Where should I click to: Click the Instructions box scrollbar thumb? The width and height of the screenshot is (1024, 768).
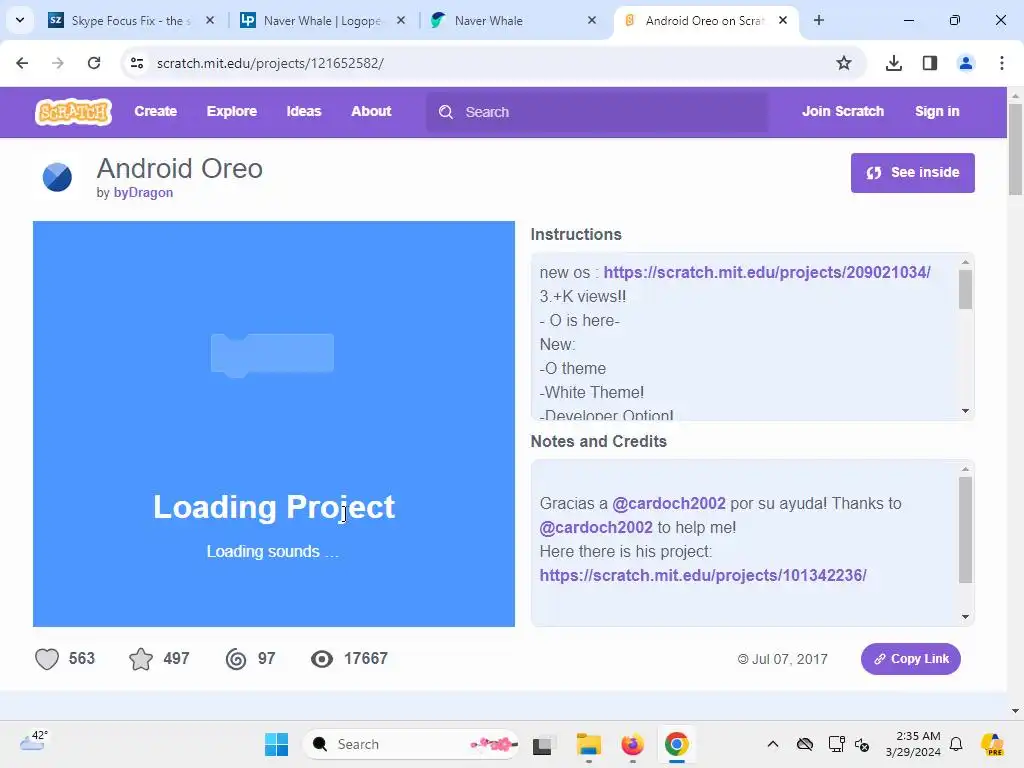pyautogui.click(x=965, y=289)
